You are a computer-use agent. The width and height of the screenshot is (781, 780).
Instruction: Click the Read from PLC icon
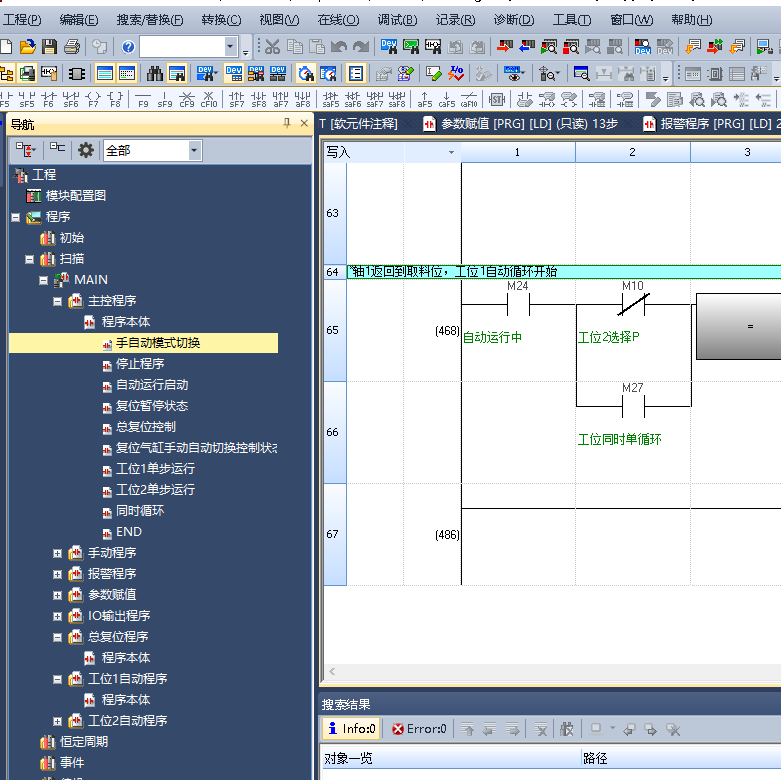pos(527,47)
